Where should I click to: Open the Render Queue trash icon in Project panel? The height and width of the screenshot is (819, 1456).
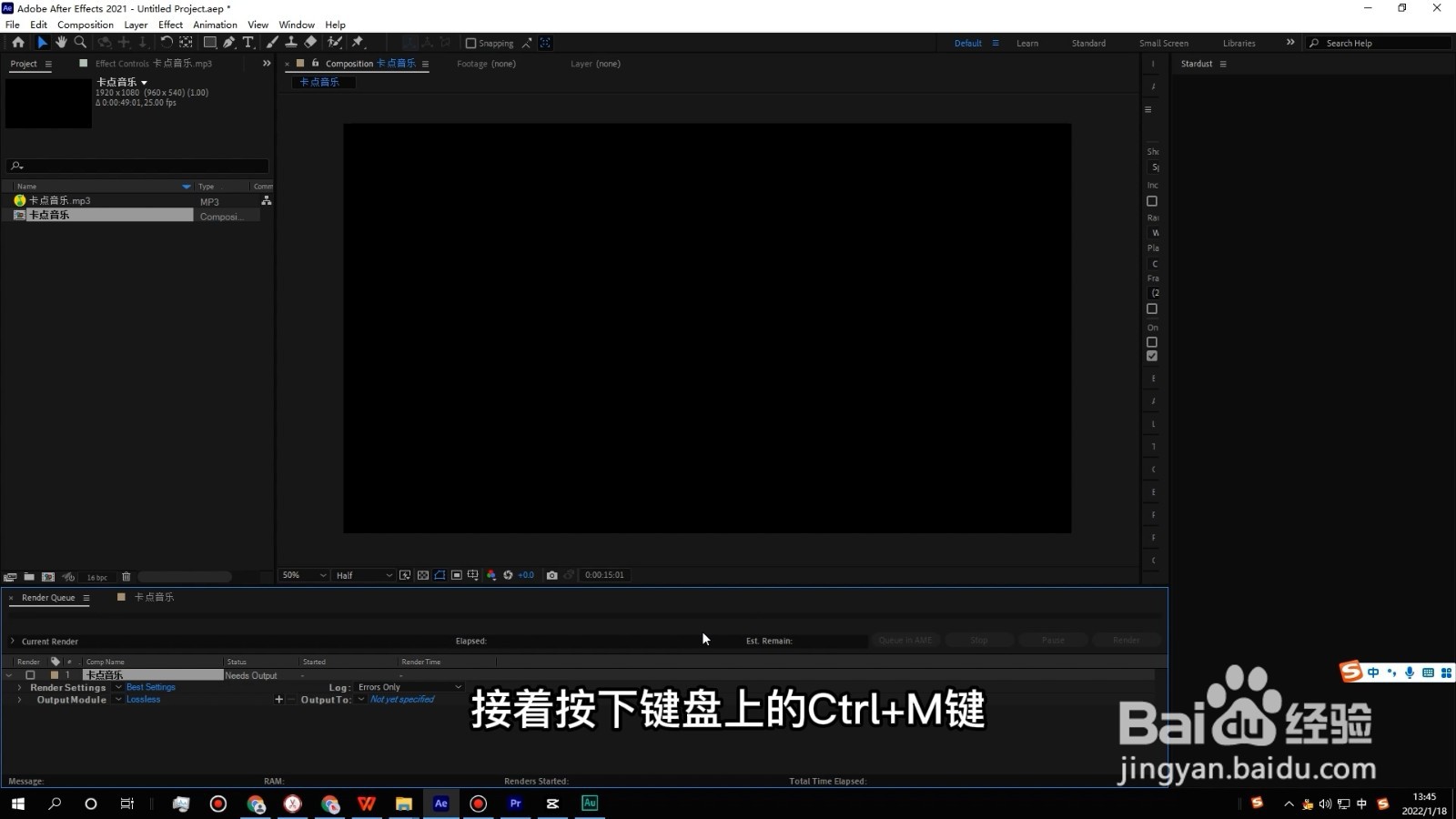coord(126,576)
